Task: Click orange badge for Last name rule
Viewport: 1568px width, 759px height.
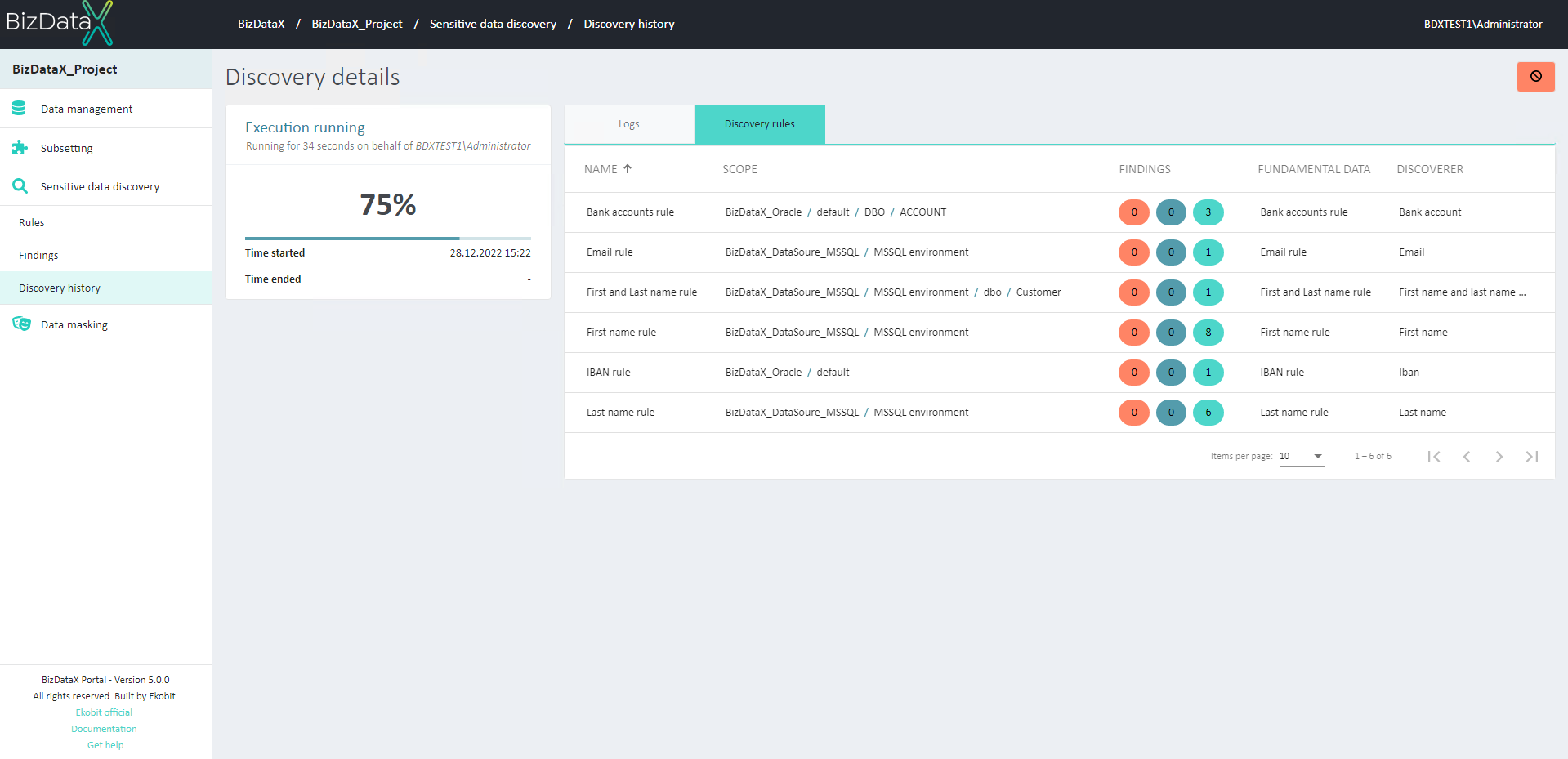Action: point(1133,412)
